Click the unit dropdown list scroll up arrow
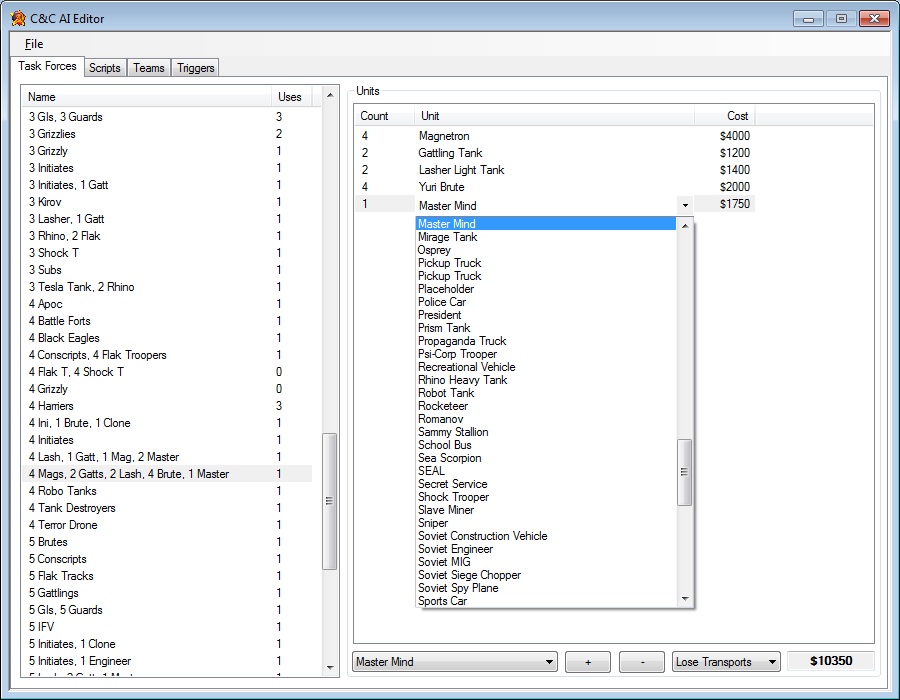Viewport: 900px width, 700px height. [685, 225]
